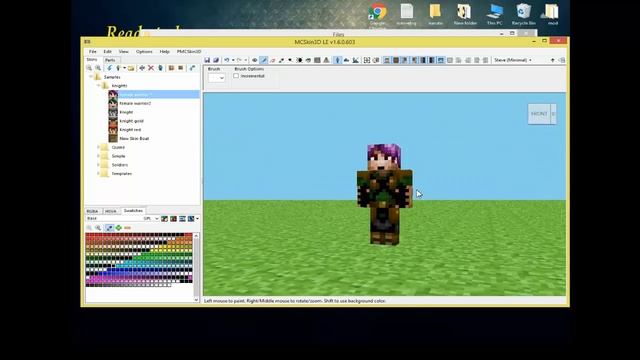Viewport: 640px width, 360px height.
Task: Switch to the 2D texture view mode
Action: tap(347, 60)
